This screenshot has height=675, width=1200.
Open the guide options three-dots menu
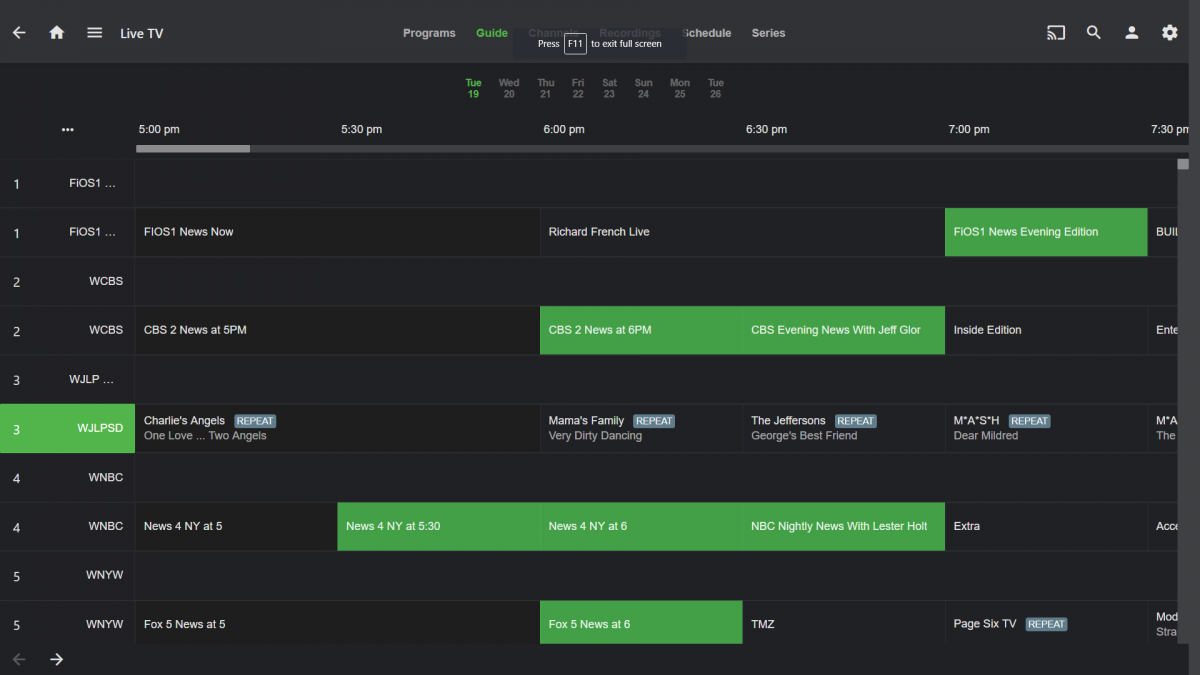click(x=67, y=130)
